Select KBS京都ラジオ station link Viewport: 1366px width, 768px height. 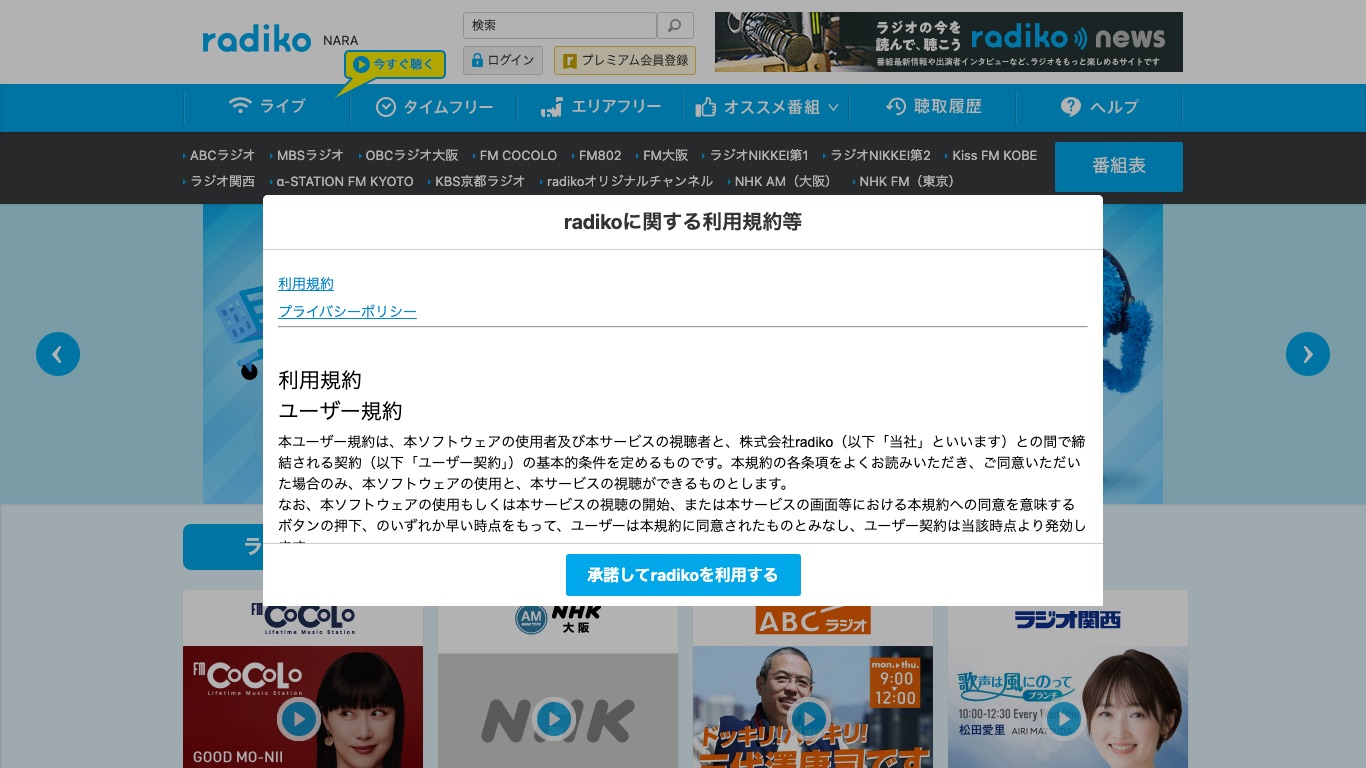tap(479, 181)
